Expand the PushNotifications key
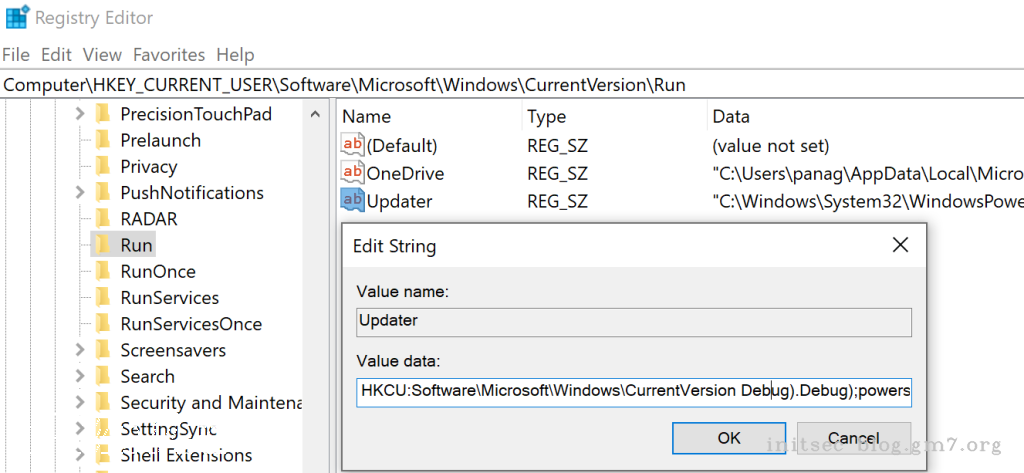1024x473 pixels. 80,193
